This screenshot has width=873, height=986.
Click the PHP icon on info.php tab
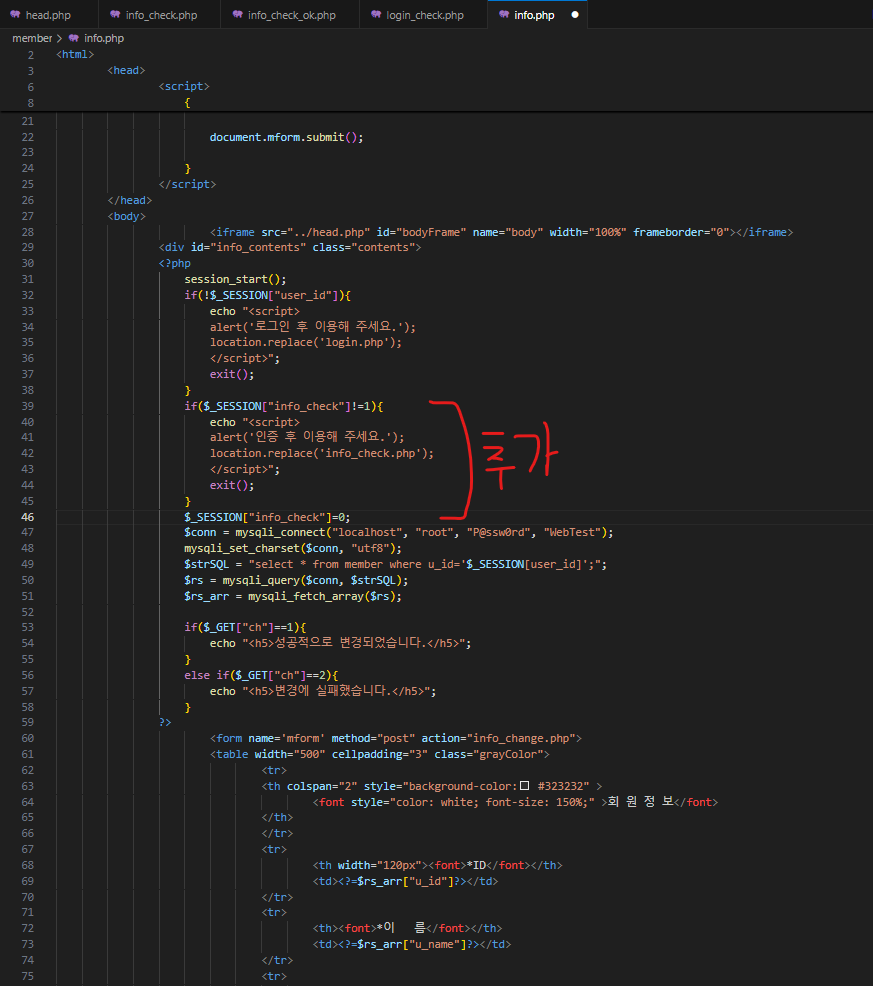pos(504,14)
